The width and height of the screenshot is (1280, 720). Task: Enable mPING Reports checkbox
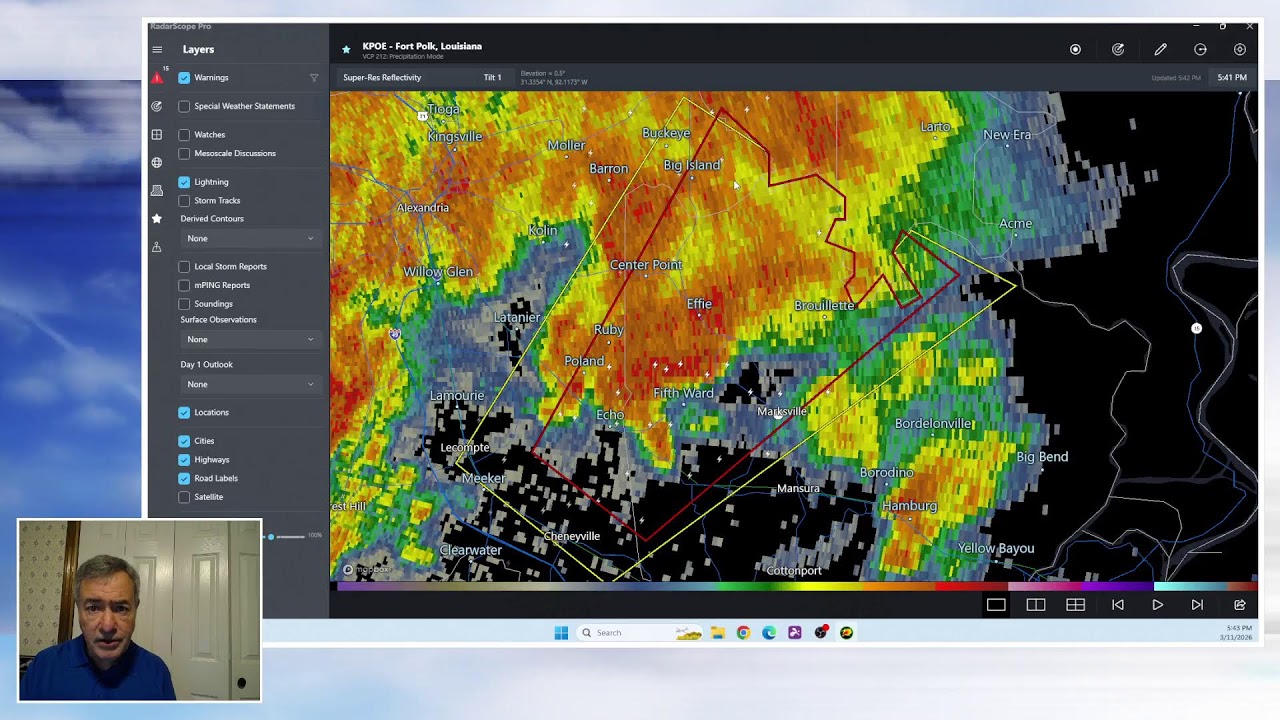click(184, 285)
